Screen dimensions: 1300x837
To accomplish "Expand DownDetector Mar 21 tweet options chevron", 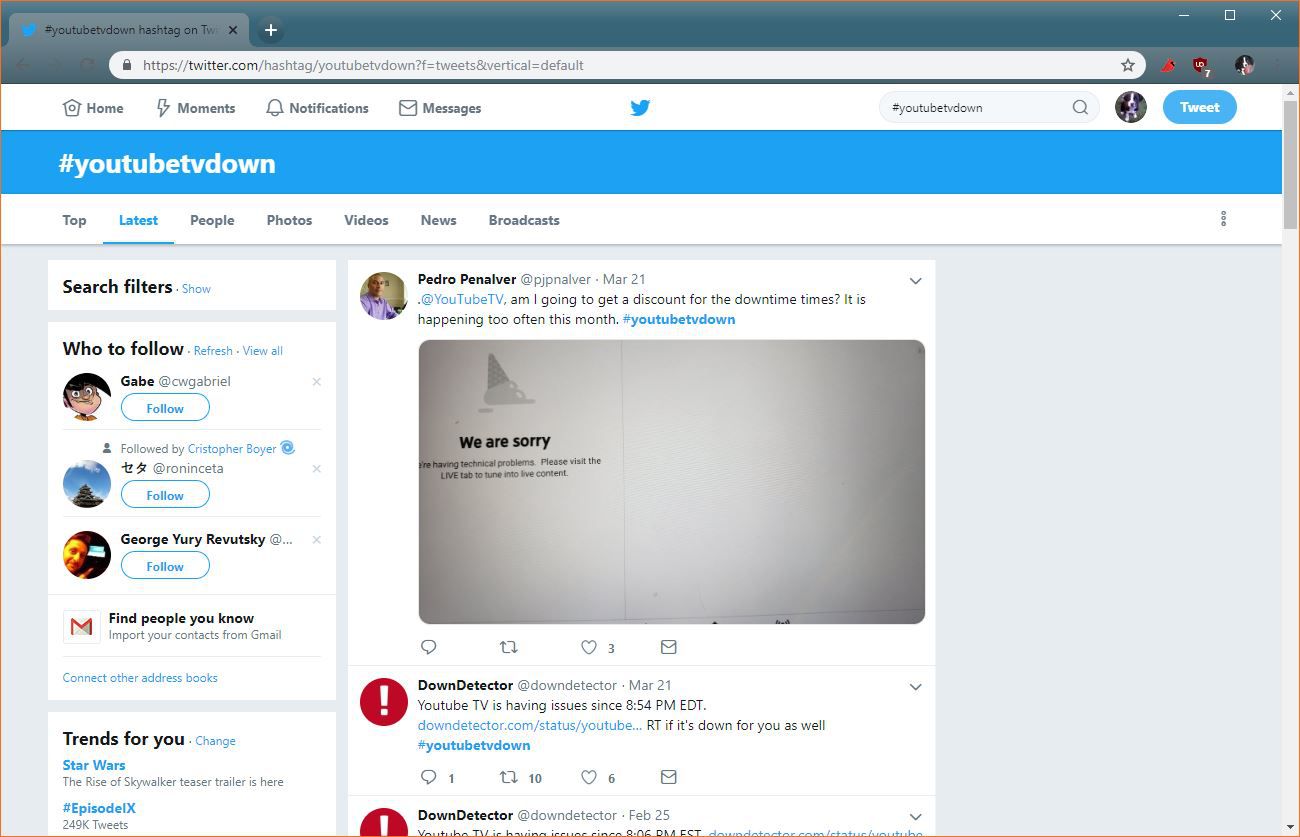I will 915,687.
